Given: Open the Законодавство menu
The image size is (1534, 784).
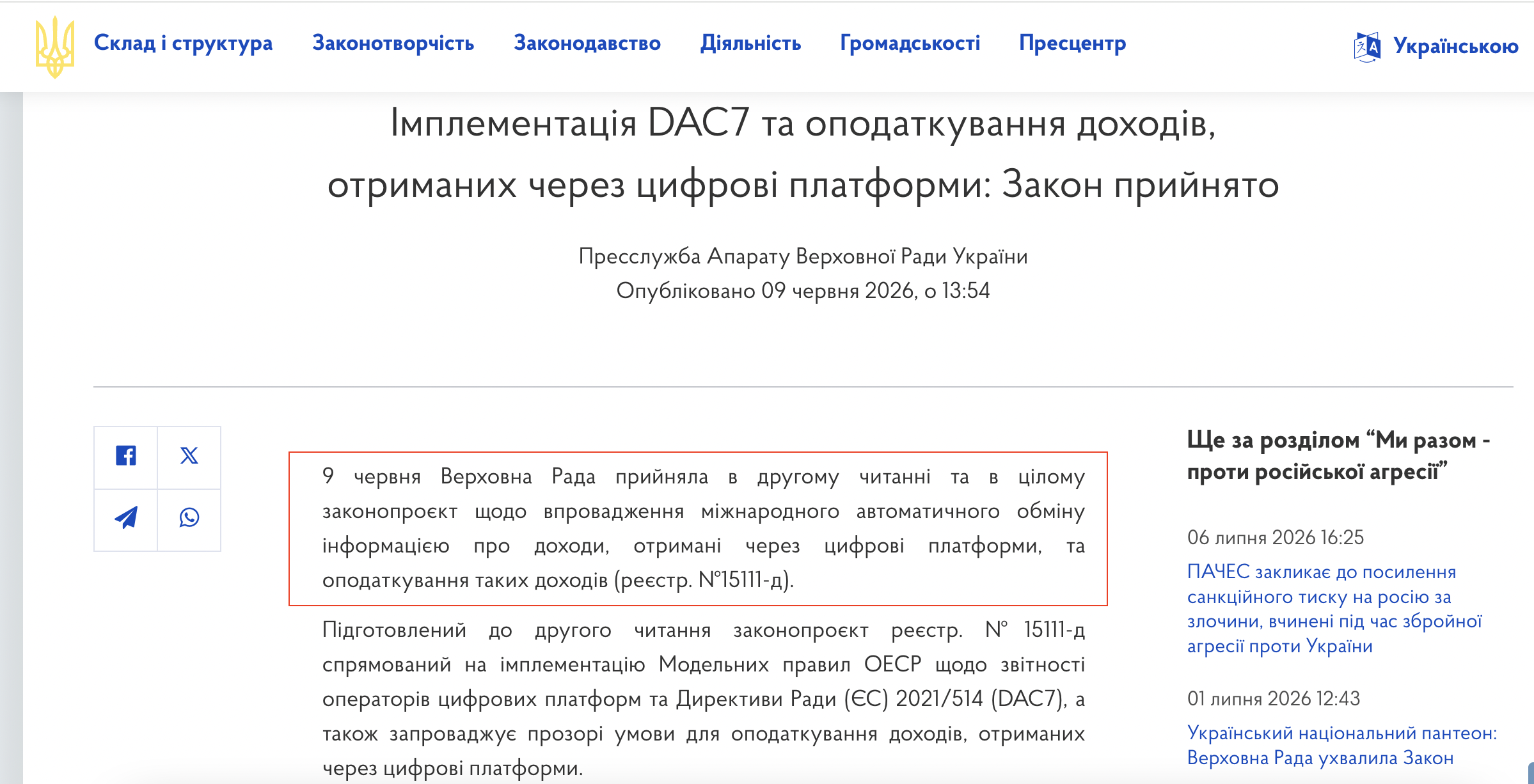Looking at the screenshot, I should (x=587, y=43).
